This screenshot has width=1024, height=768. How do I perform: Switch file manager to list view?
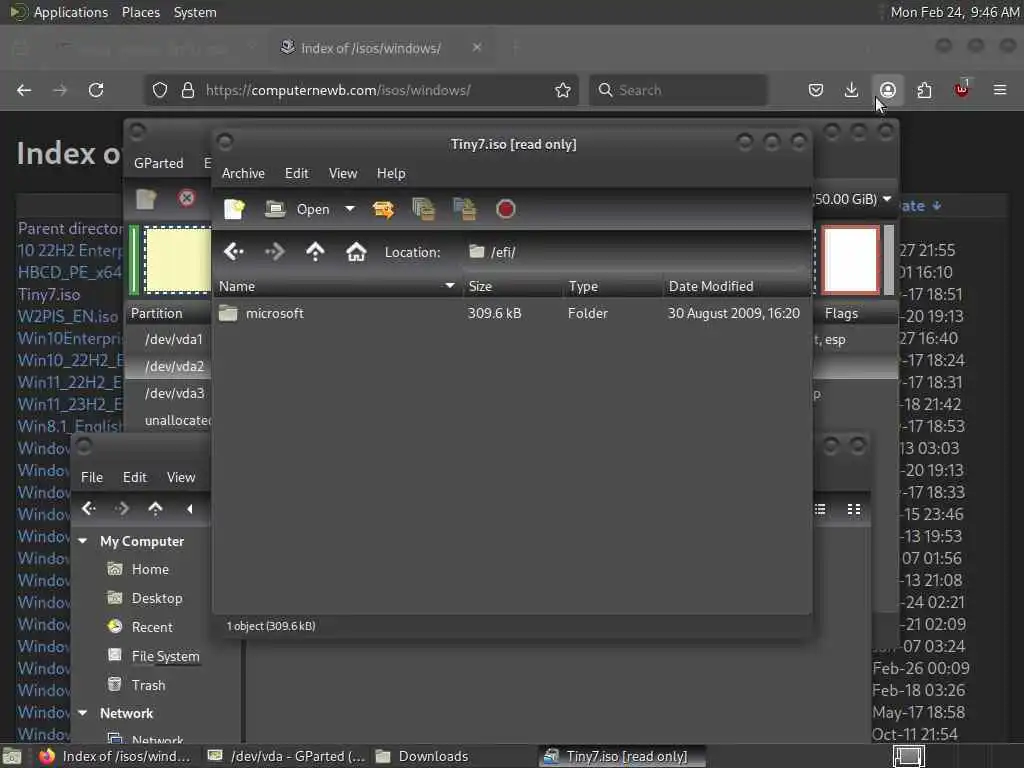820,509
